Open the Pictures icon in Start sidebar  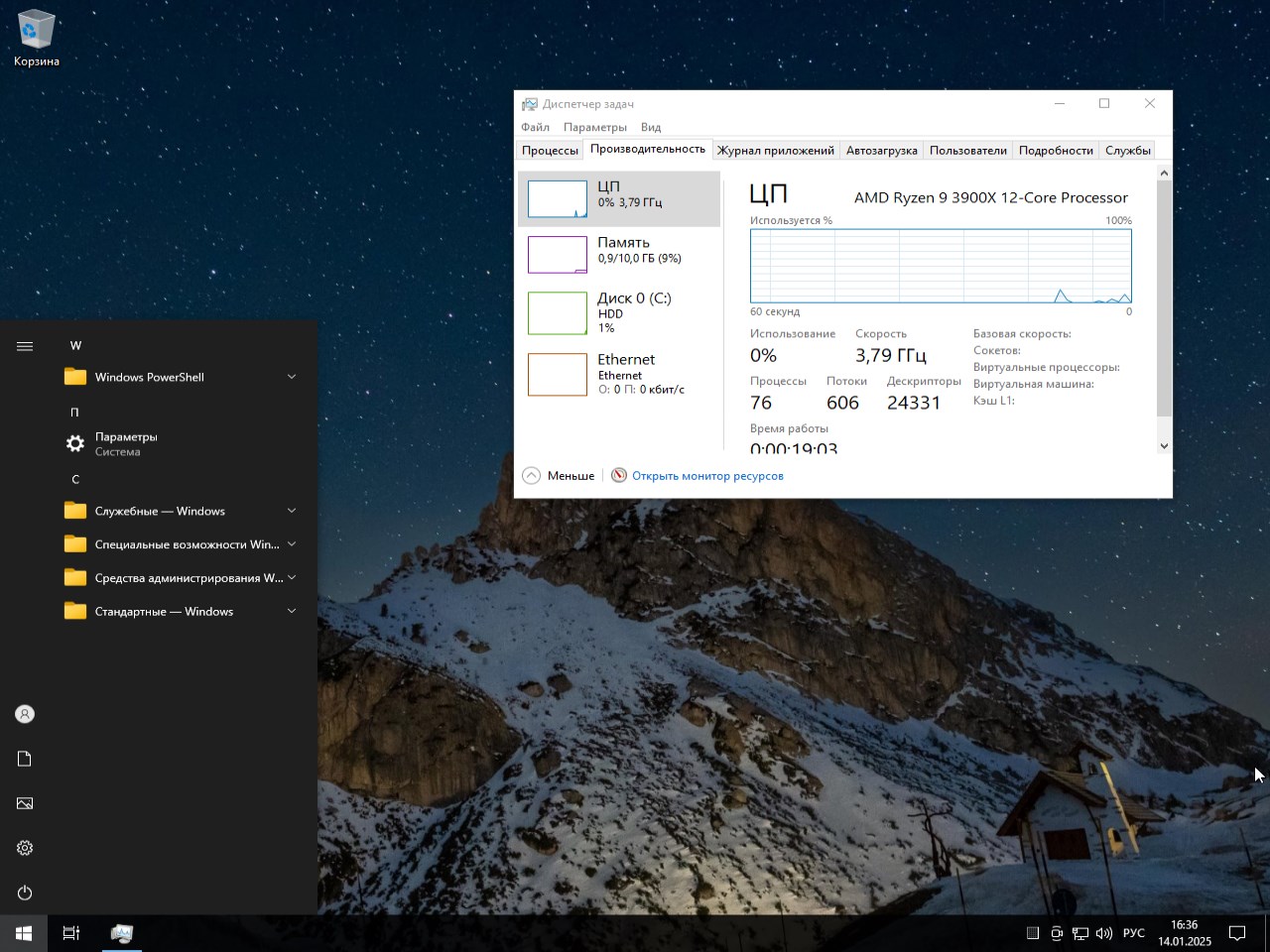(x=25, y=803)
